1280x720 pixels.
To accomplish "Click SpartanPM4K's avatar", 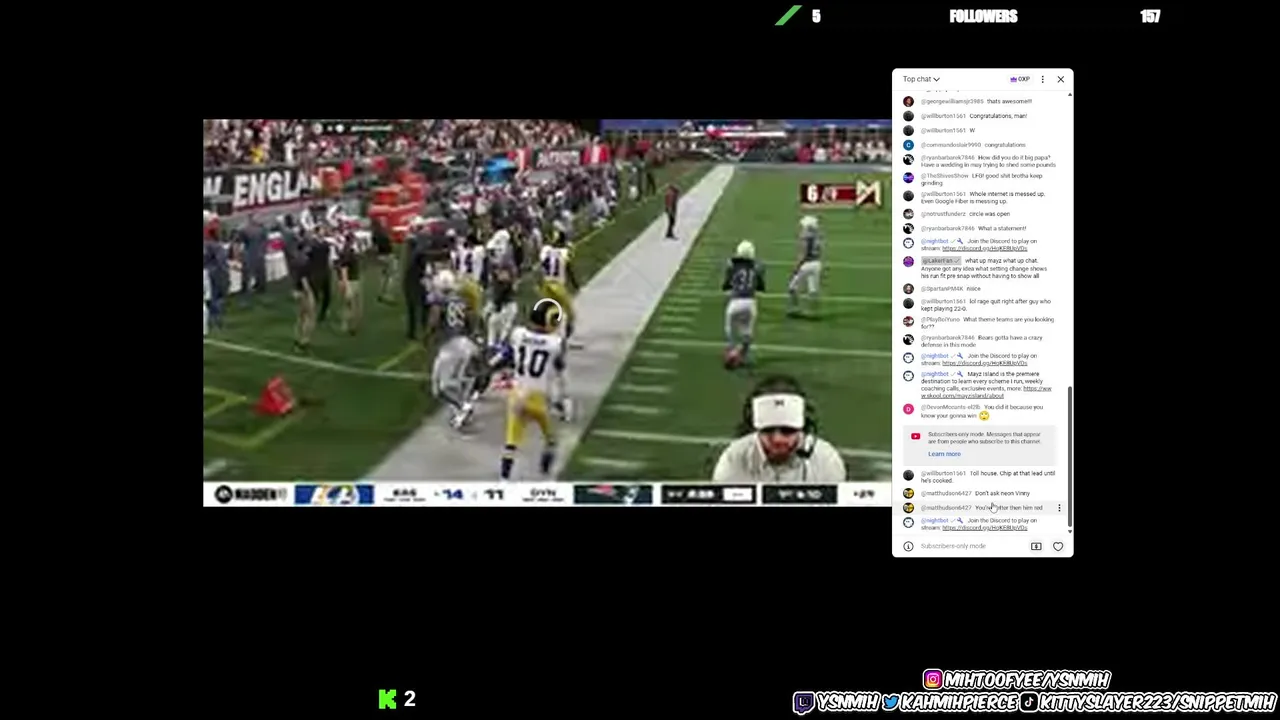I will pyautogui.click(x=908, y=289).
